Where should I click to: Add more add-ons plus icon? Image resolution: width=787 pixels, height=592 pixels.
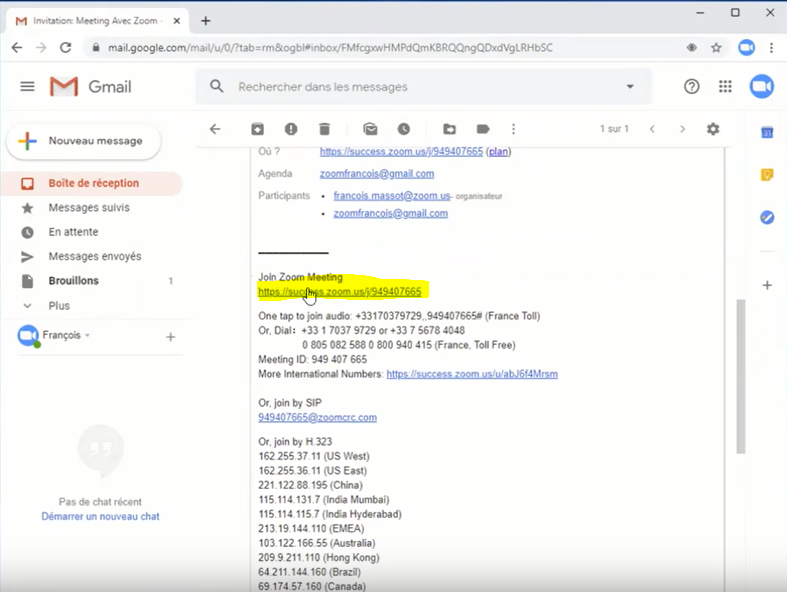(x=766, y=285)
